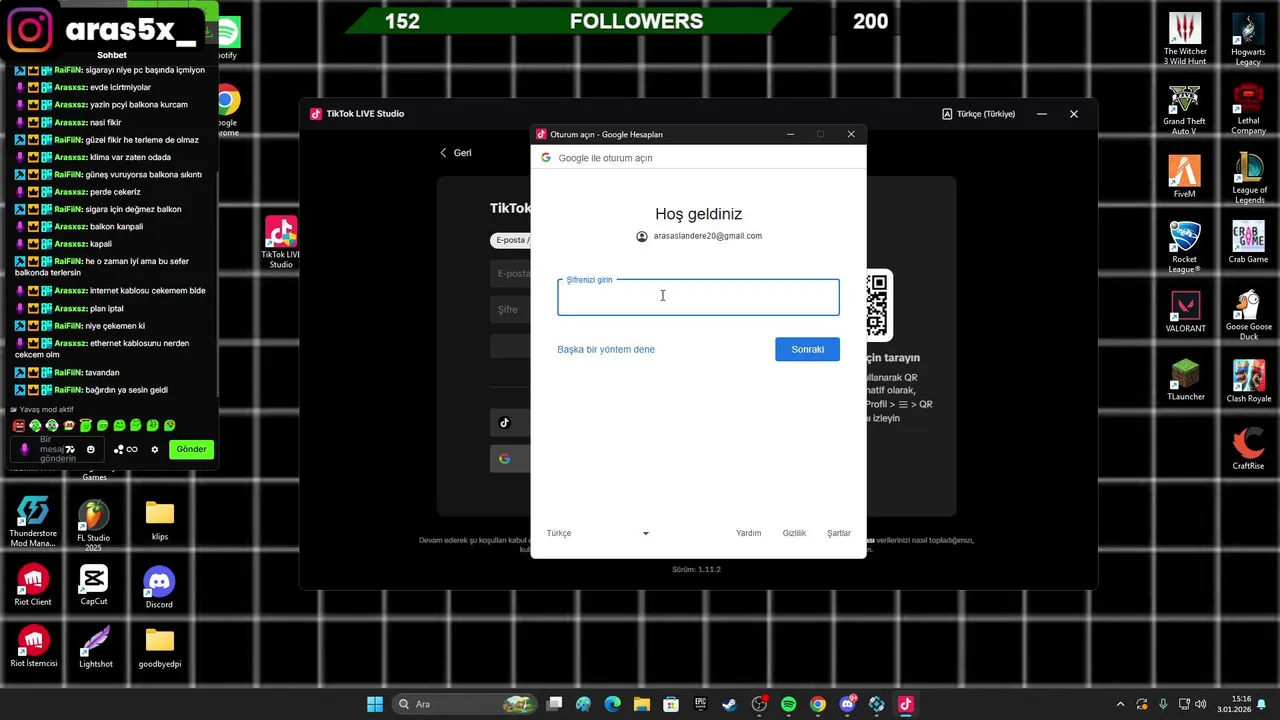Focus the Şifrenizi girin password field

pos(698,297)
